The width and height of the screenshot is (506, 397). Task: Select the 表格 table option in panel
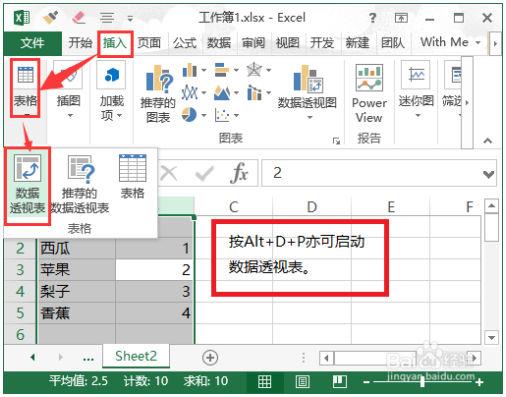pos(132,177)
